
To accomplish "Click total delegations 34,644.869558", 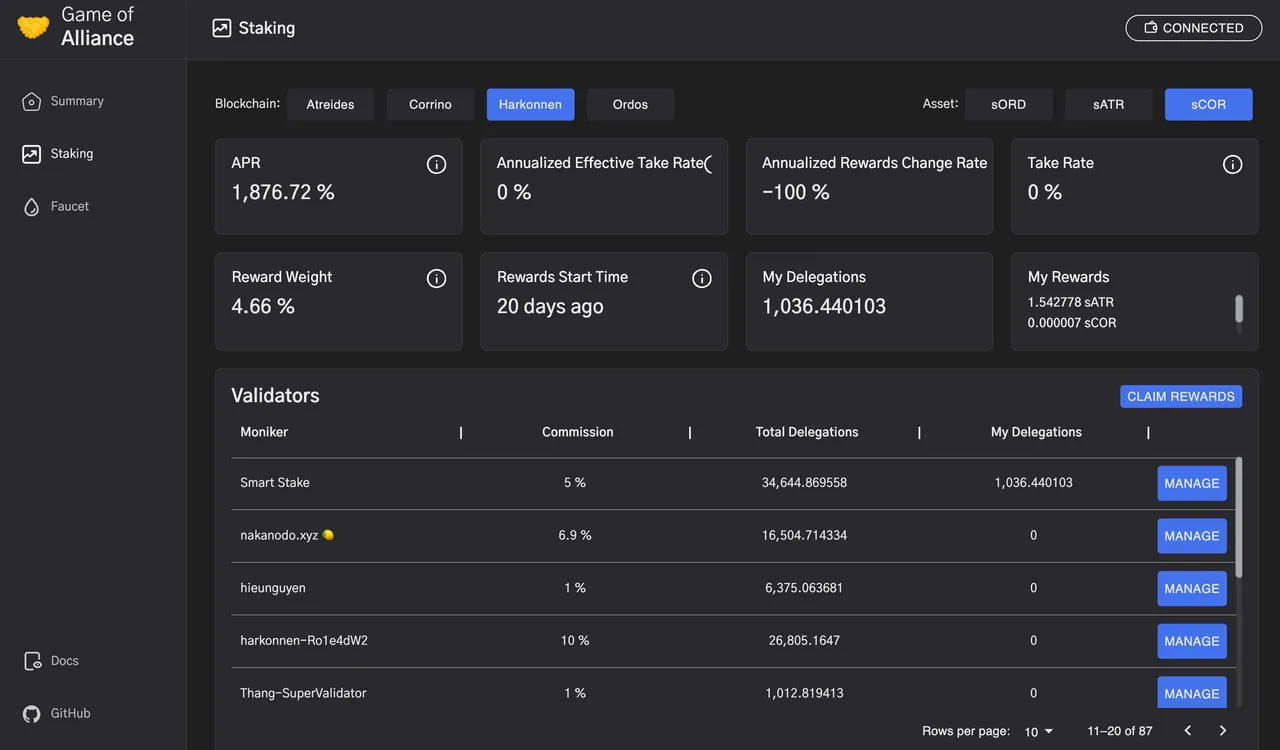I will tap(804, 483).
